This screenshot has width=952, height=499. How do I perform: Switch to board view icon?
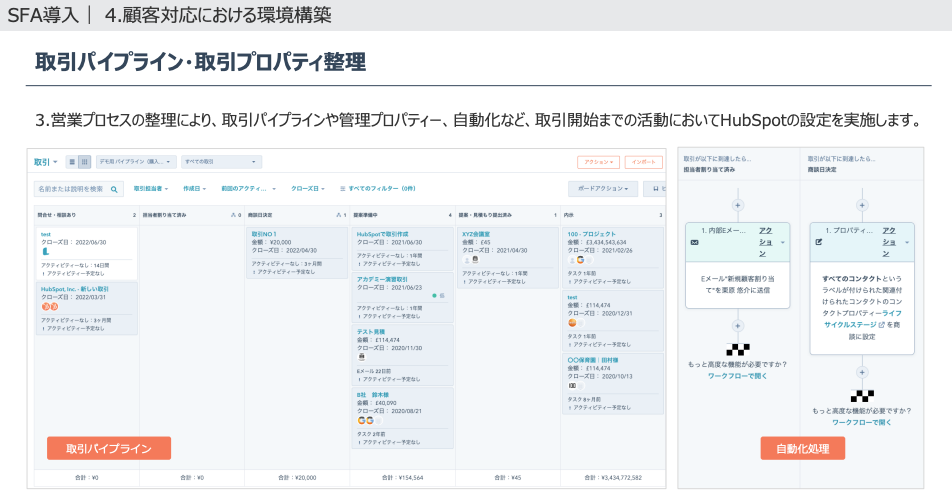[84, 162]
